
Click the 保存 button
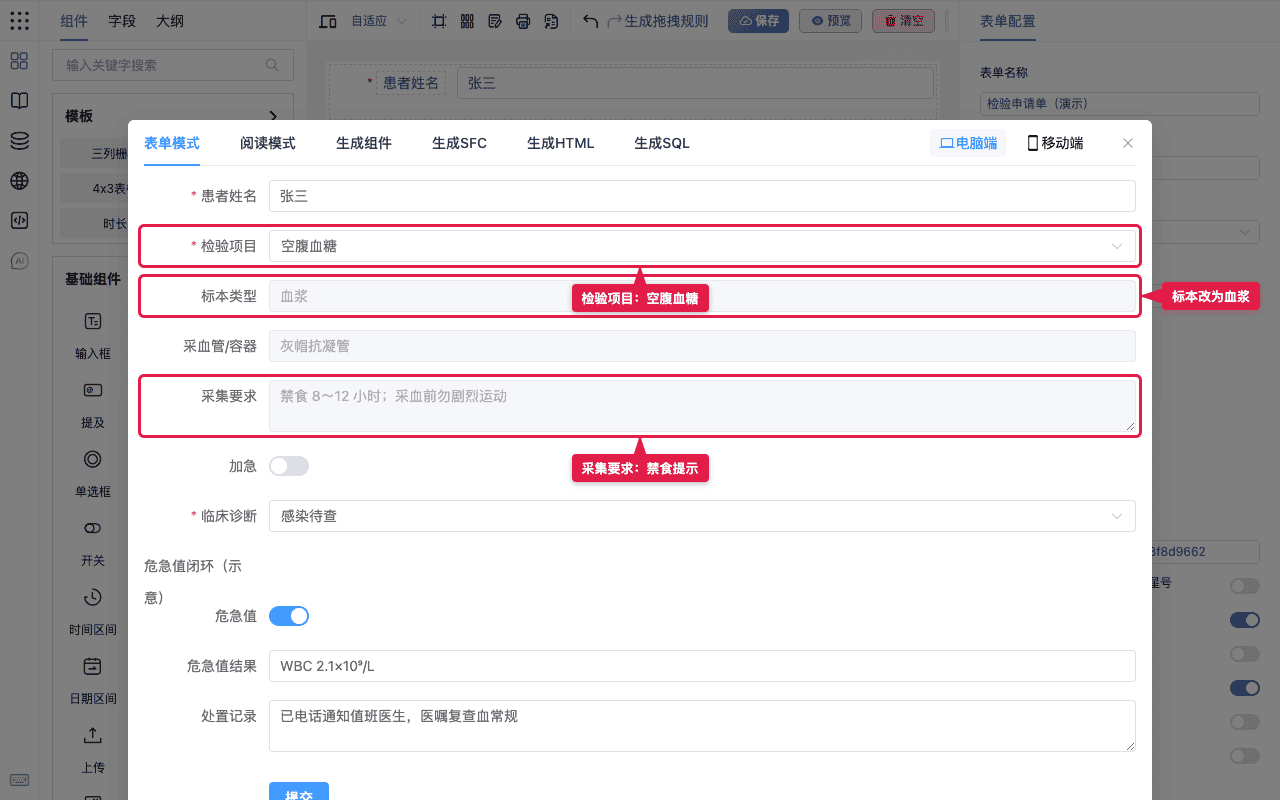click(758, 21)
